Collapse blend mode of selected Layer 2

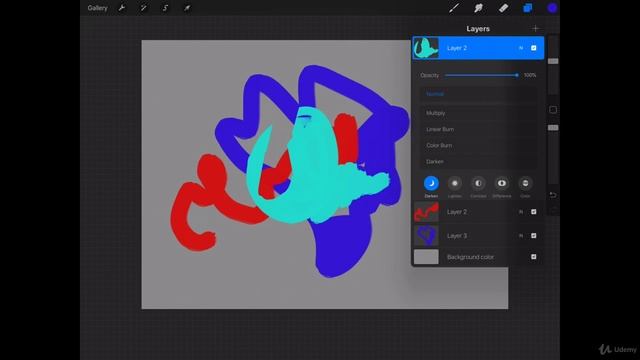(521, 48)
